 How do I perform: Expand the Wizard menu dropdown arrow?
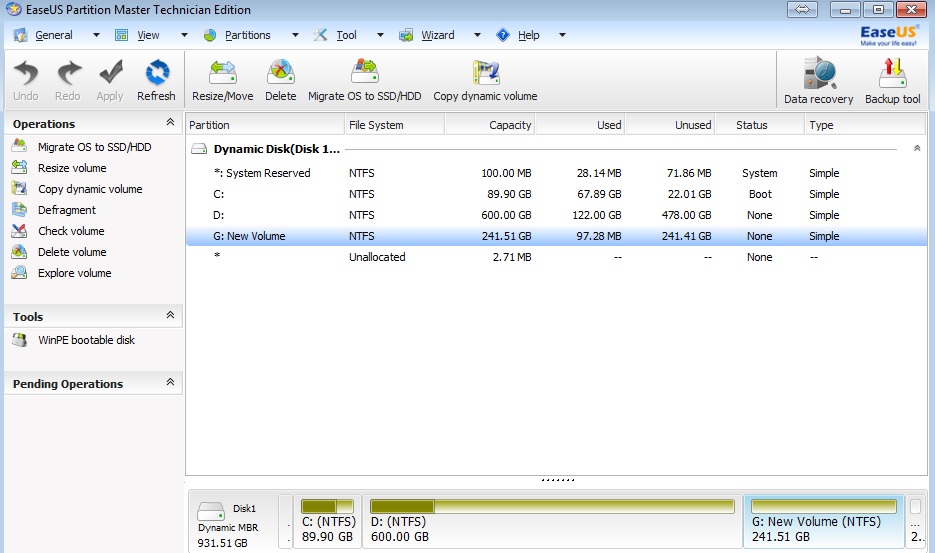click(477, 35)
